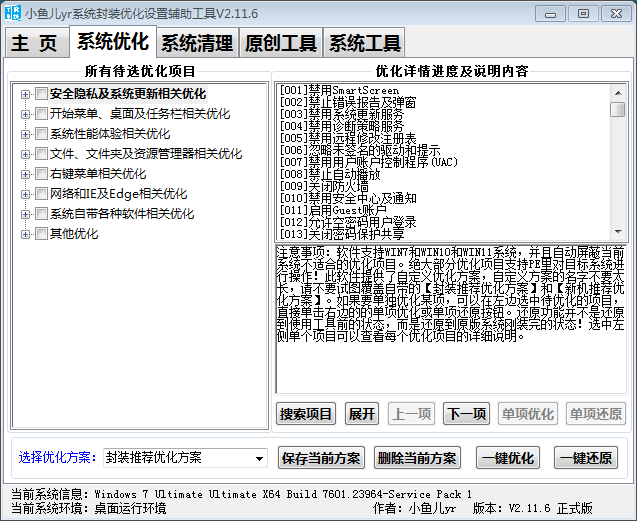Click the 一键还原 button
The image size is (637, 521).
click(x=586, y=458)
